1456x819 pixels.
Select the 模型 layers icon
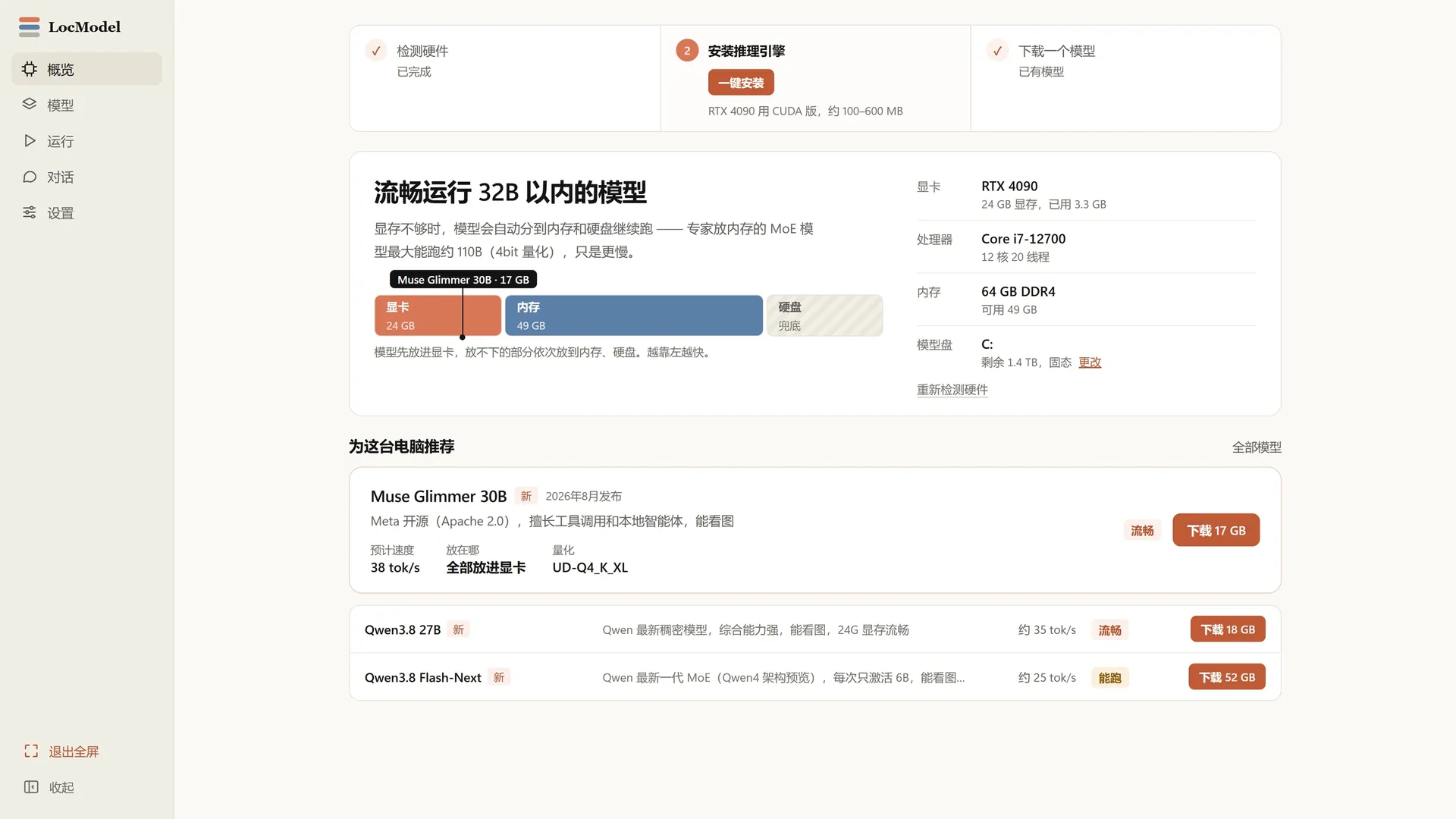click(30, 105)
